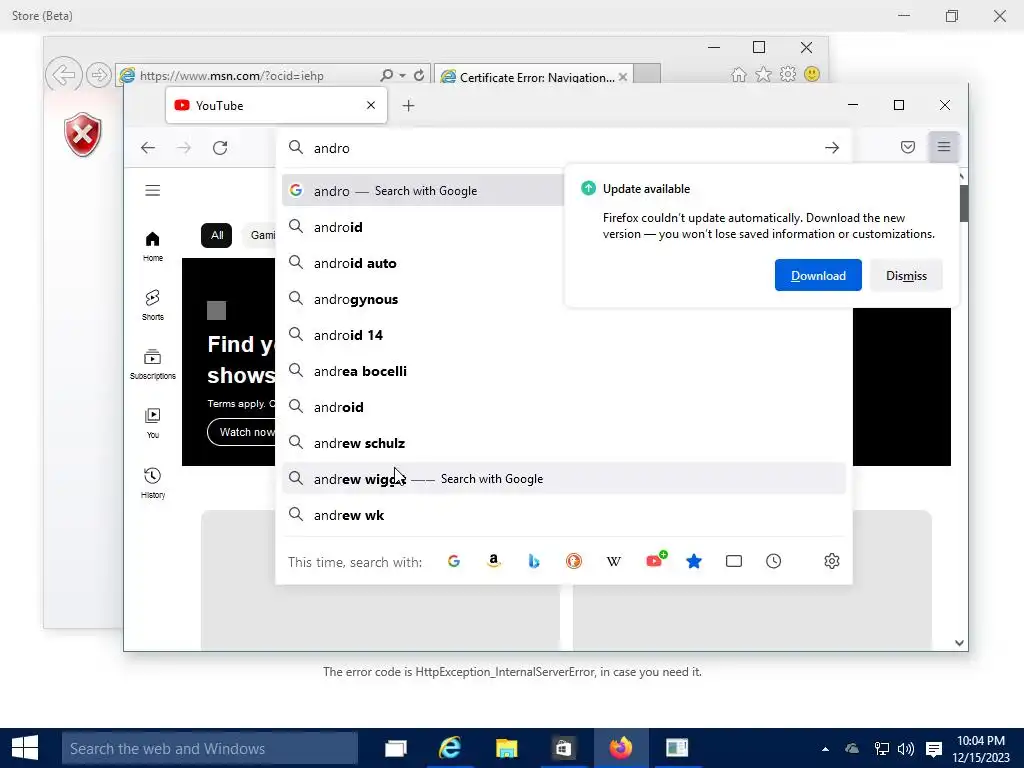Click the go arrow in URL bar

tap(831, 148)
